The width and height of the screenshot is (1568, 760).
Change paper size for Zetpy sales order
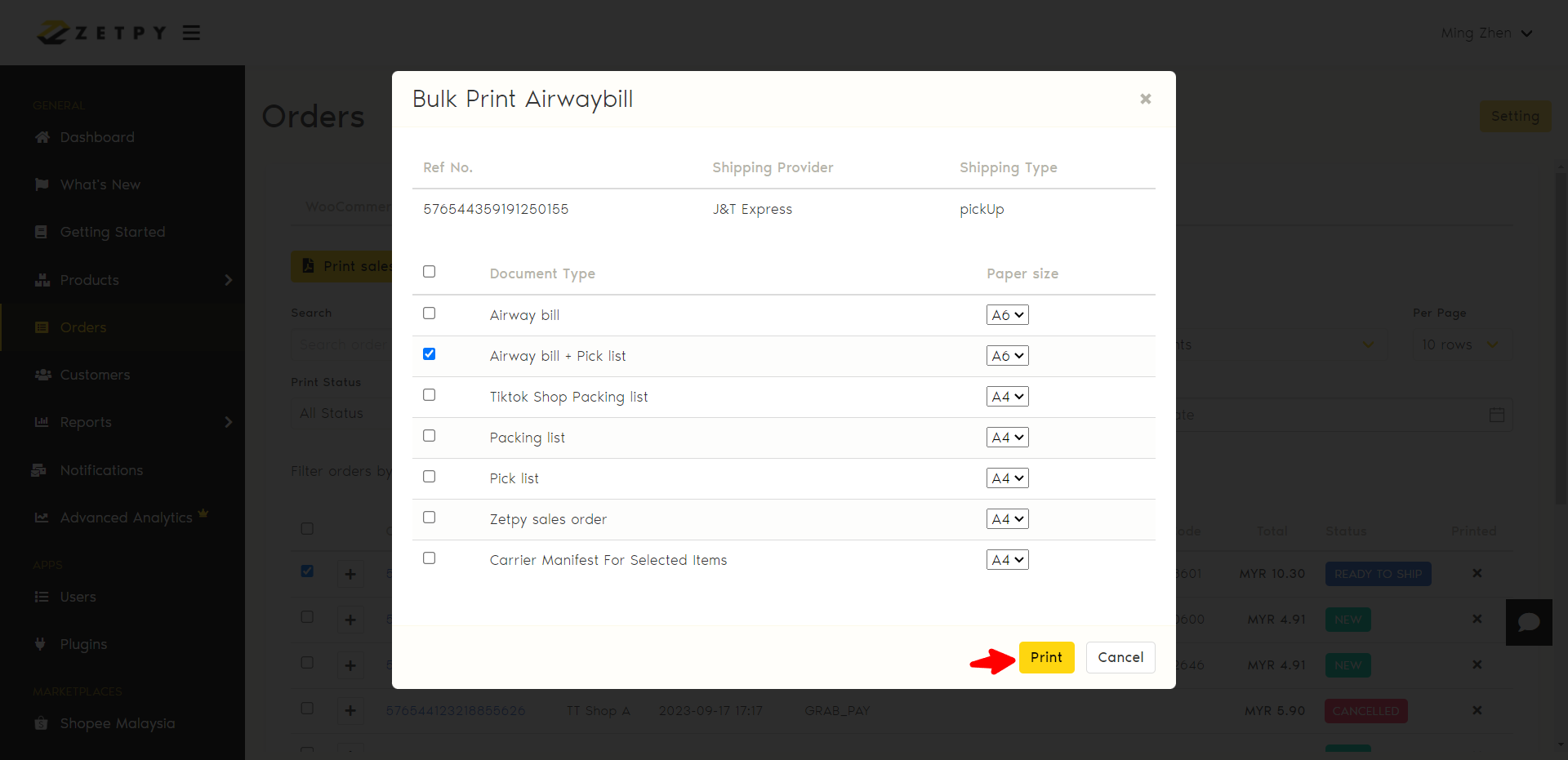[1007, 519]
